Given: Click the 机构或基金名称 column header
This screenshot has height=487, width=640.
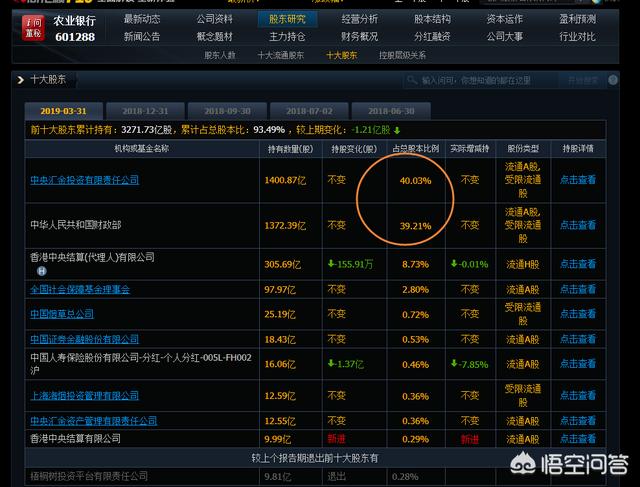Looking at the screenshot, I should pos(142,149).
